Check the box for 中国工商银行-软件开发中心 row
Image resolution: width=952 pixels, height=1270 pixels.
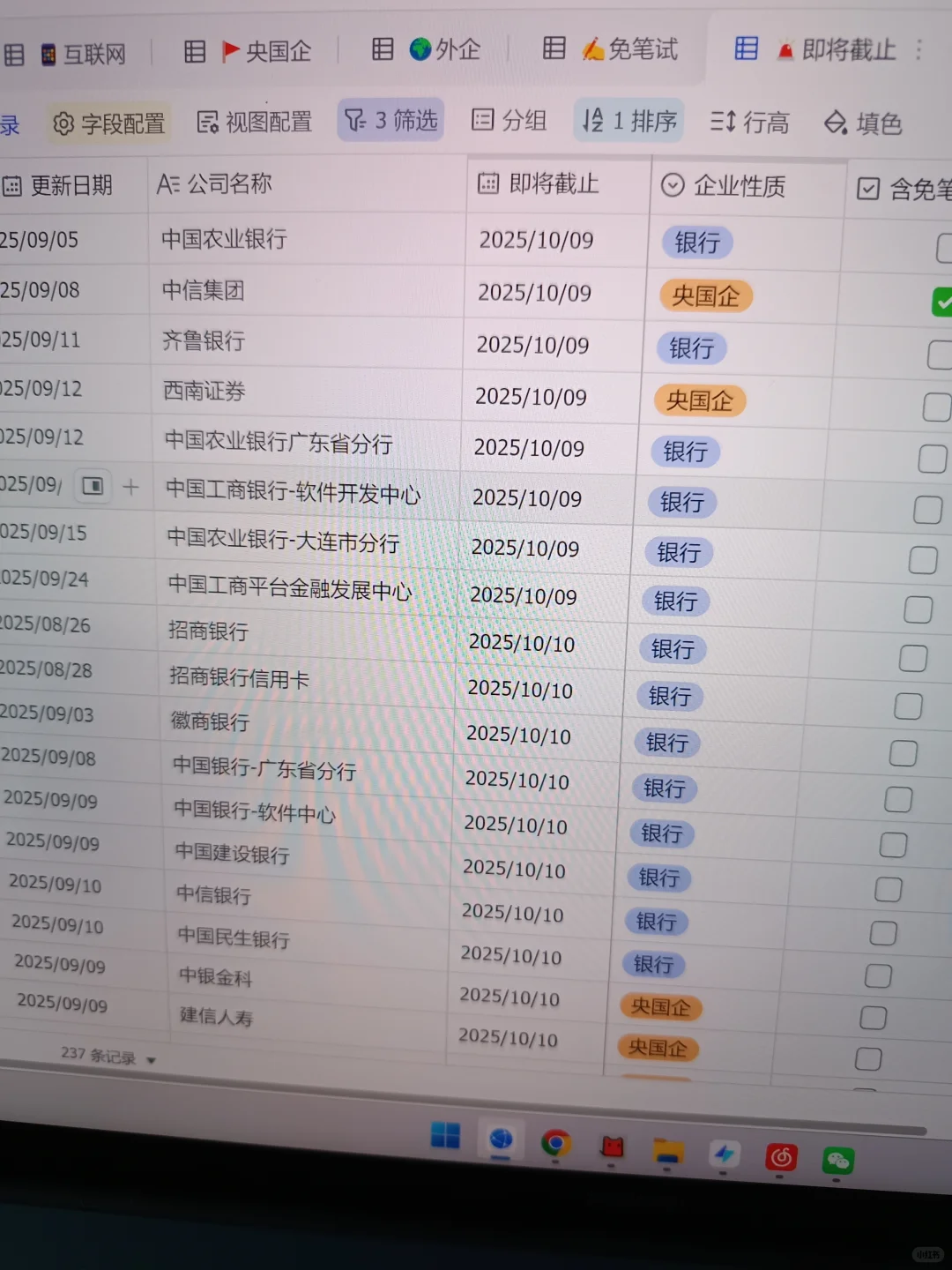pyautogui.click(x=927, y=510)
